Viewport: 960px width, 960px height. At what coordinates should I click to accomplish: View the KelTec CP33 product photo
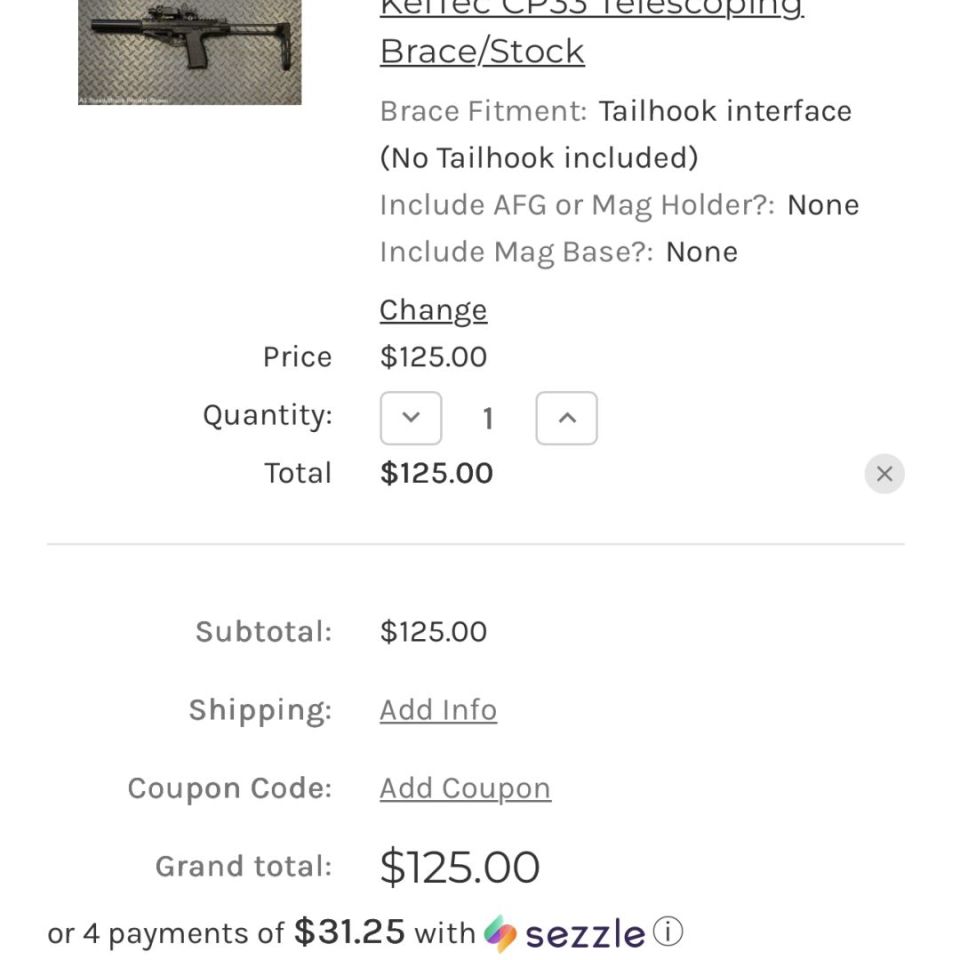[x=188, y=53]
